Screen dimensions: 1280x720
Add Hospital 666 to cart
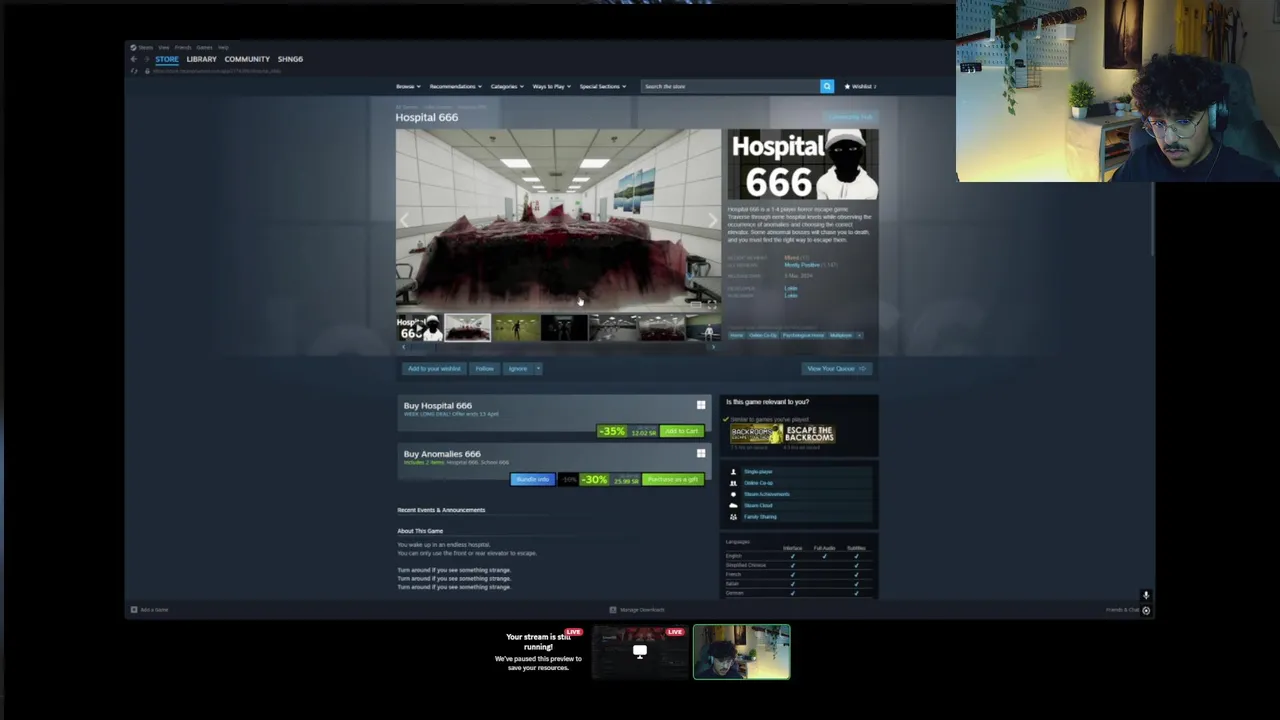682,431
